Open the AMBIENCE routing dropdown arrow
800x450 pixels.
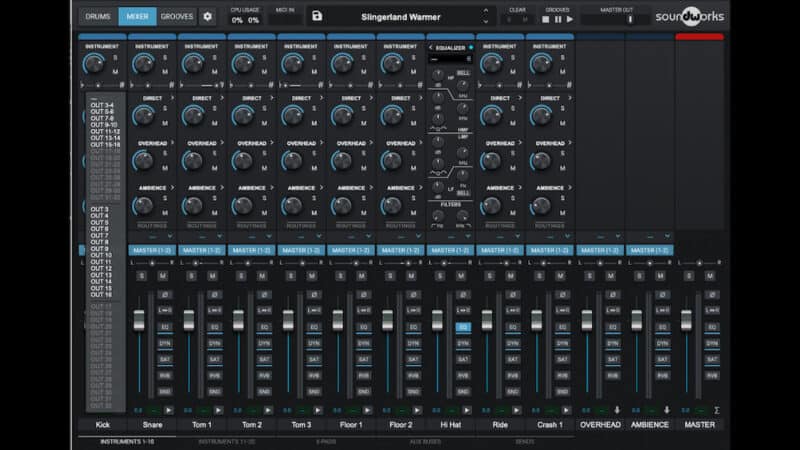[x=667, y=236]
